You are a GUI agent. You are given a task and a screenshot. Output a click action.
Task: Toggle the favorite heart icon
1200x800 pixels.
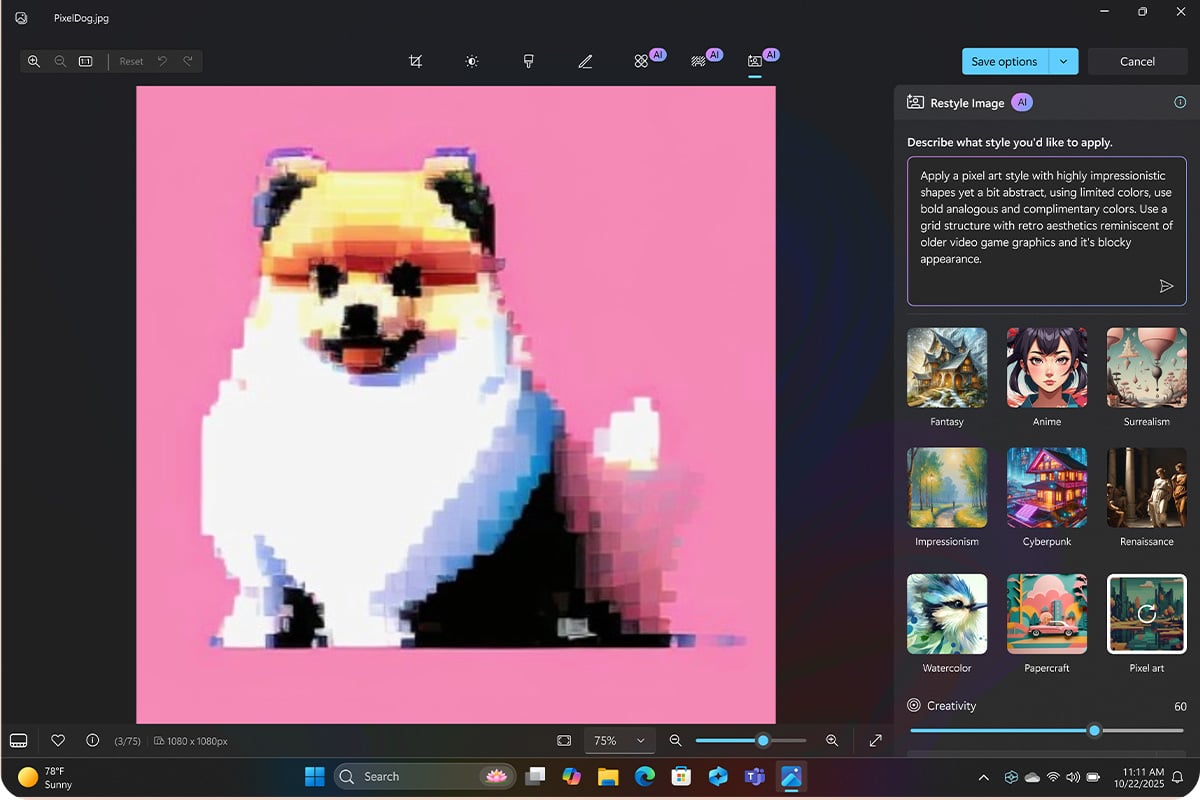pyautogui.click(x=58, y=740)
